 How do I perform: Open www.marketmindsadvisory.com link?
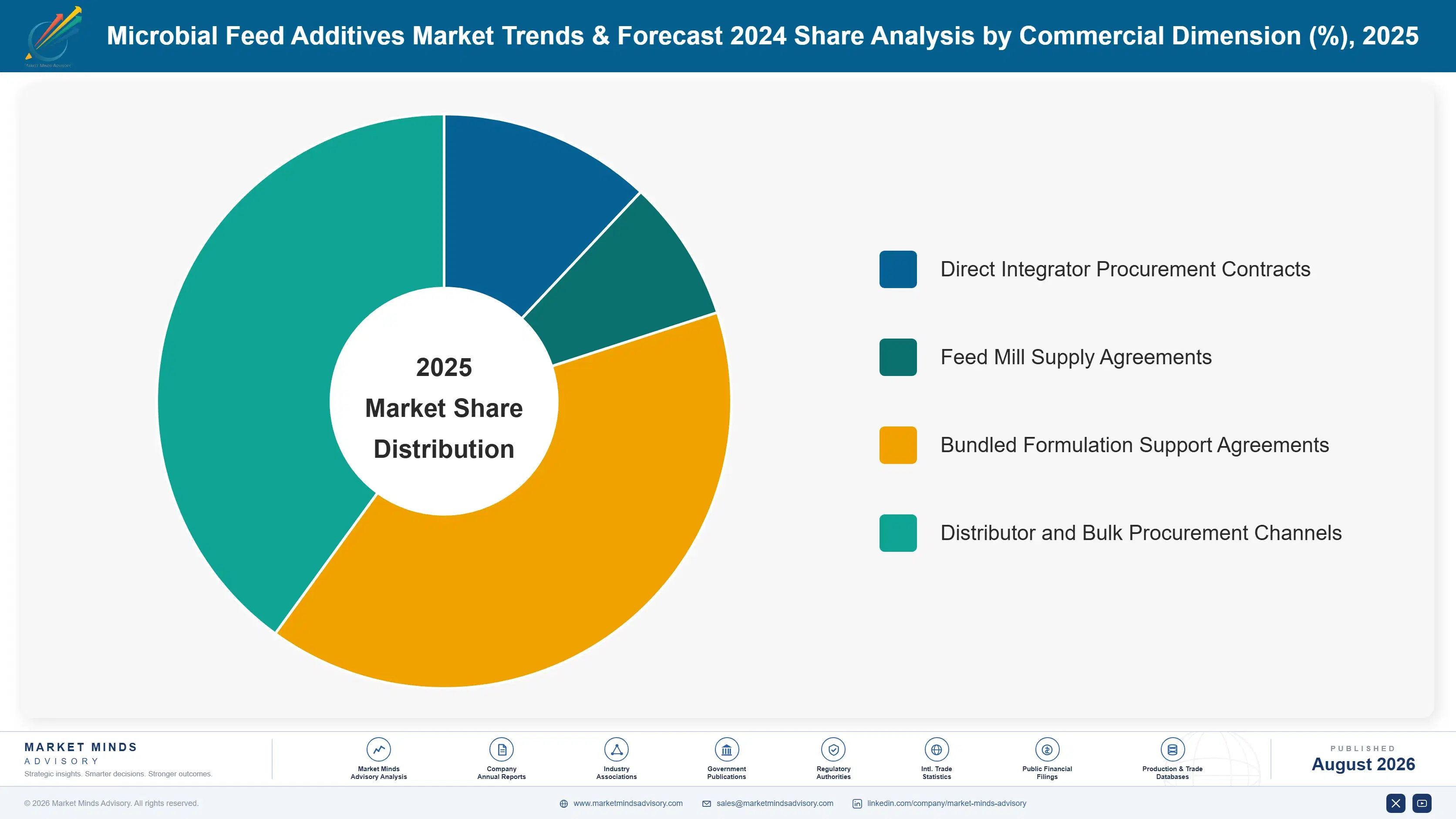[x=628, y=803]
